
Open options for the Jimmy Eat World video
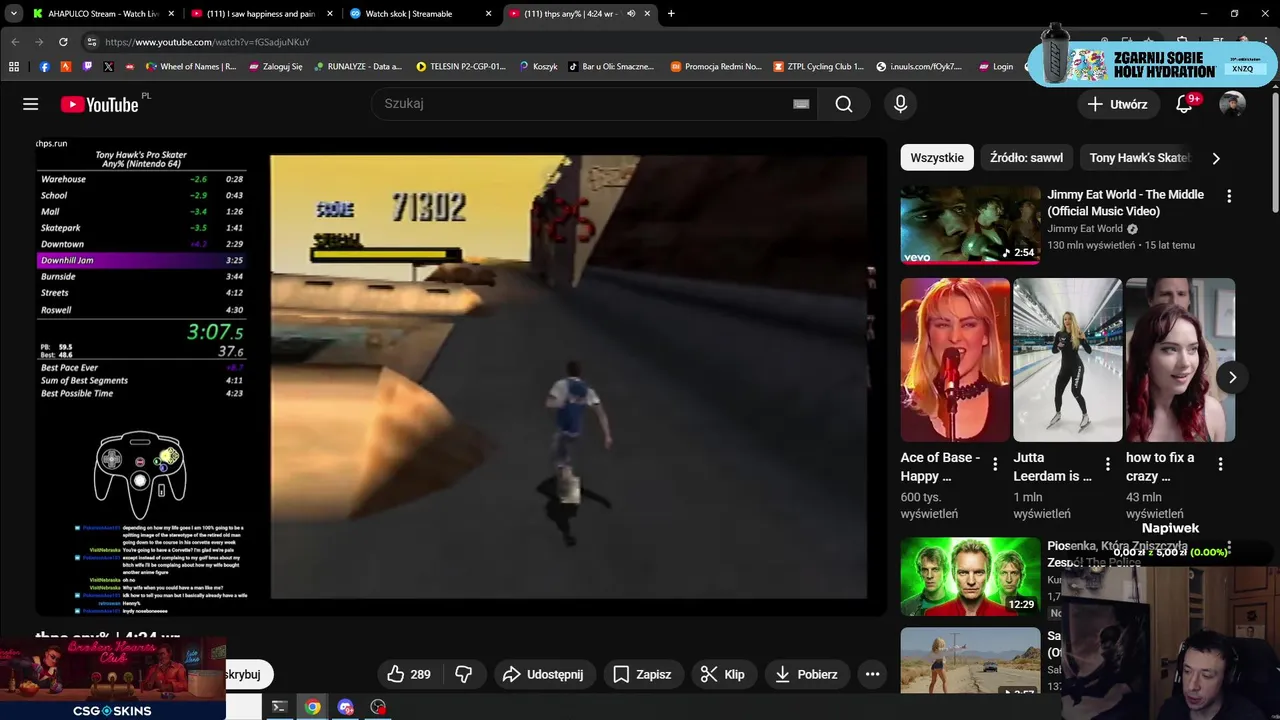(1229, 196)
